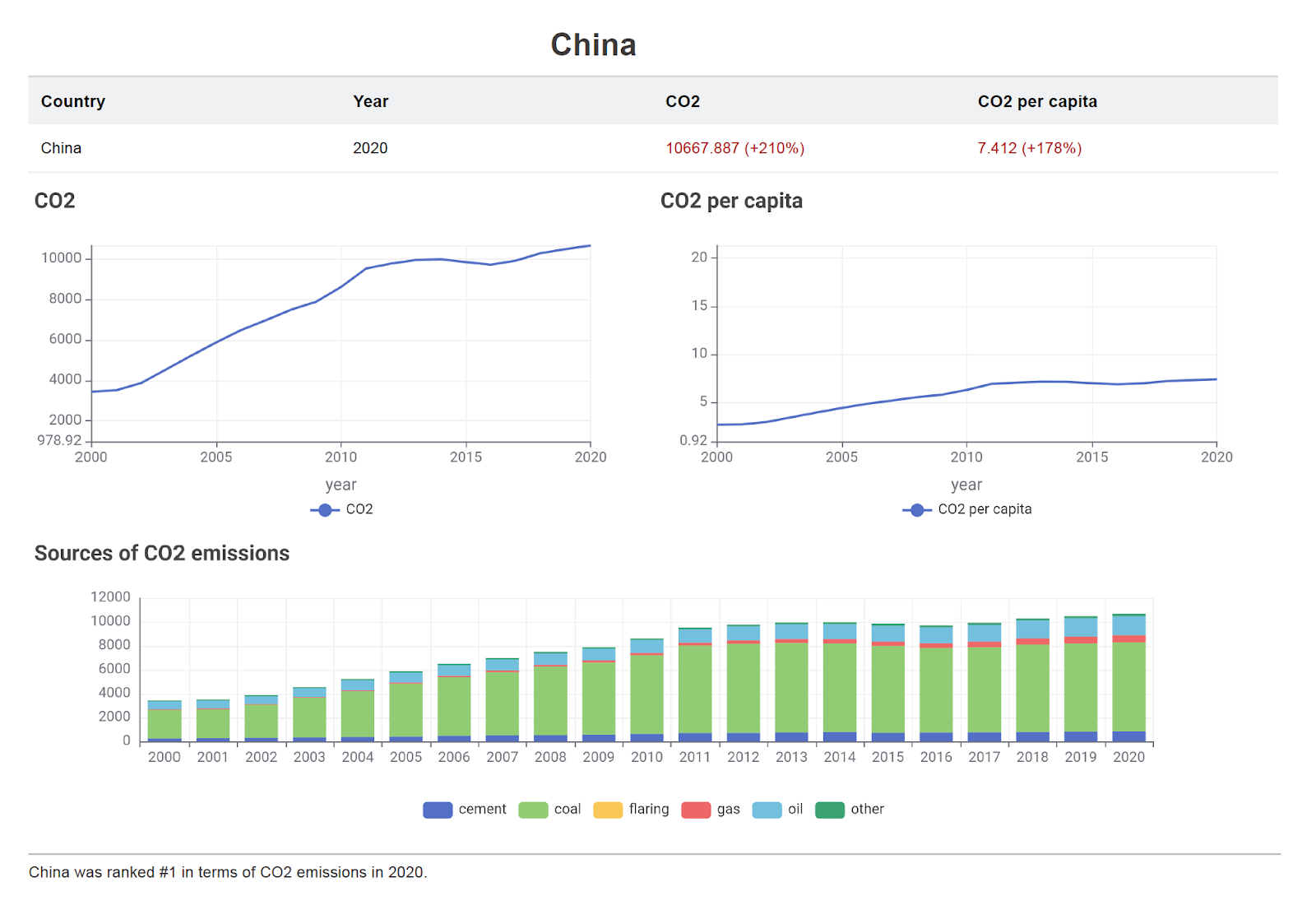Click the Year column header

click(x=370, y=101)
